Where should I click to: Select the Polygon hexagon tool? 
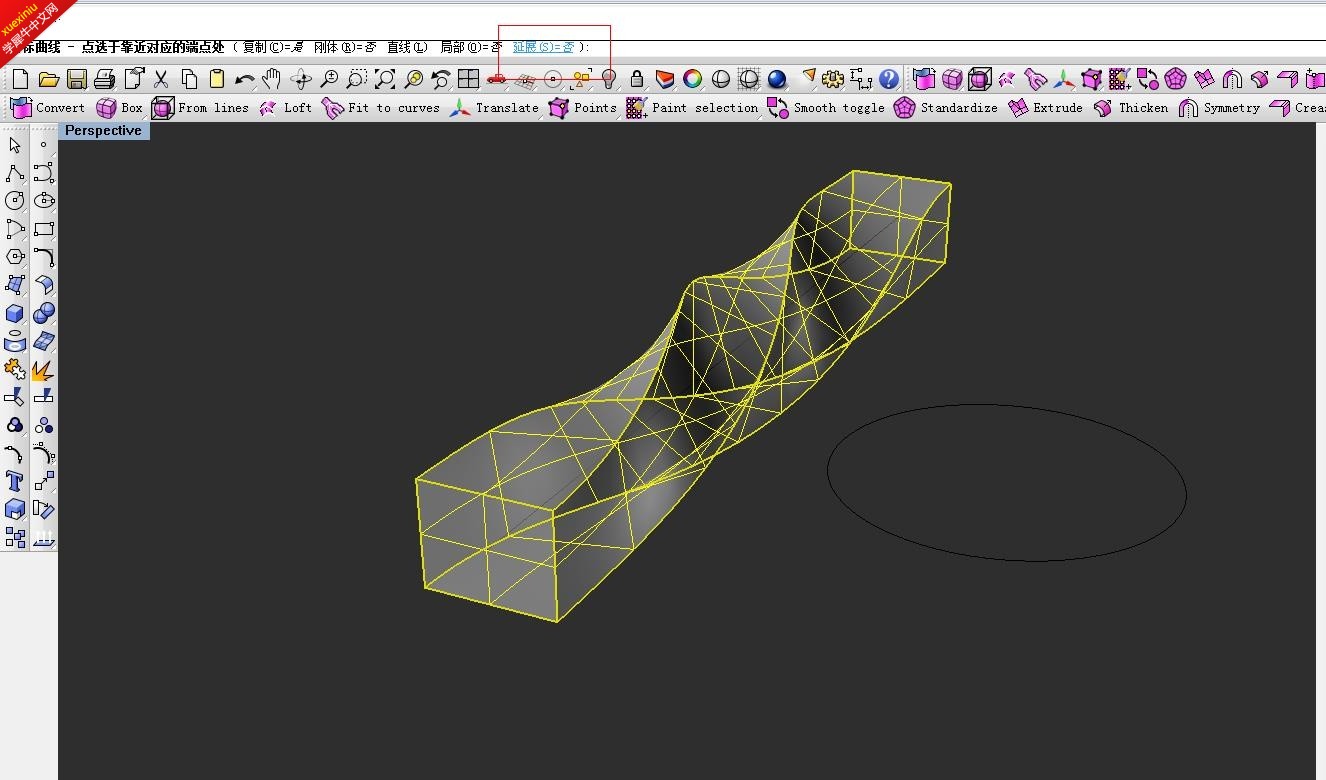(x=15, y=257)
